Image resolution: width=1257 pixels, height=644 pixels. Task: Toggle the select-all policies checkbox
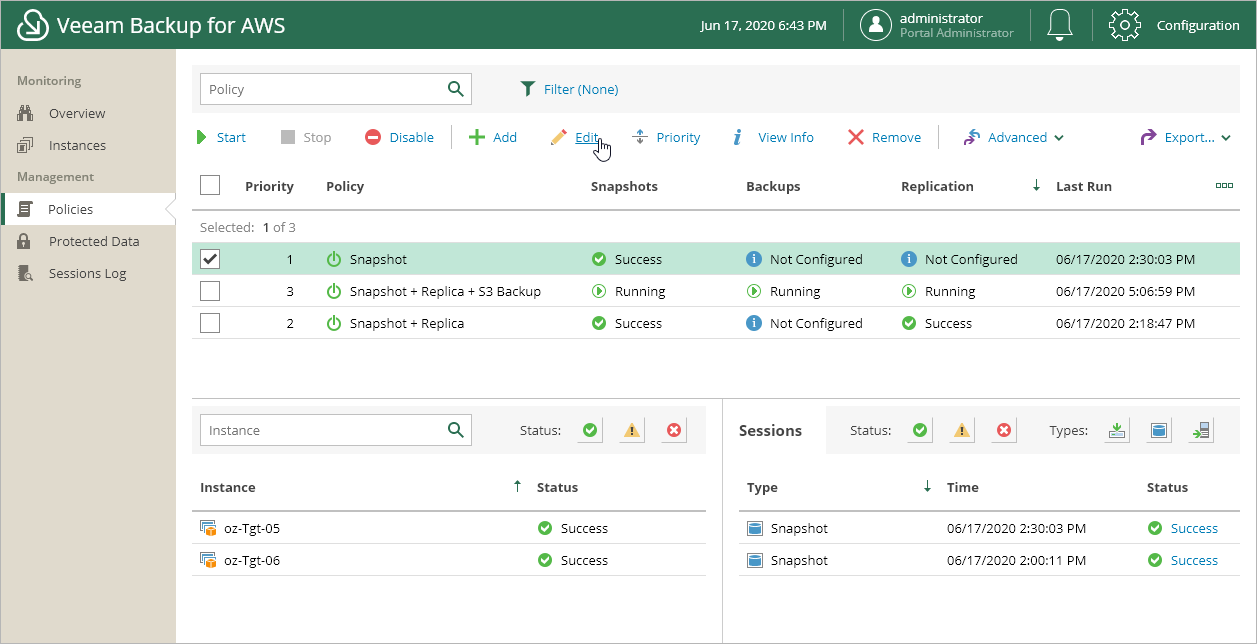(x=210, y=185)
